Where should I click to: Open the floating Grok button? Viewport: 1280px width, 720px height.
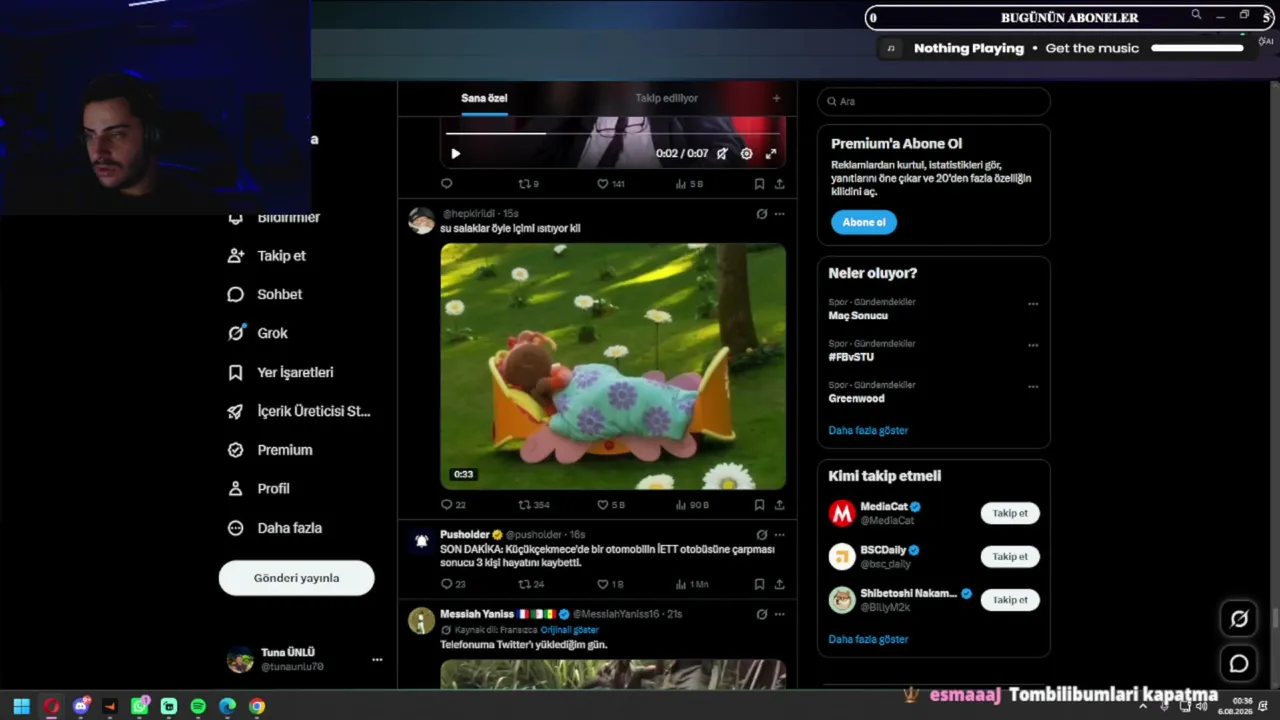tap(1239, 619)
